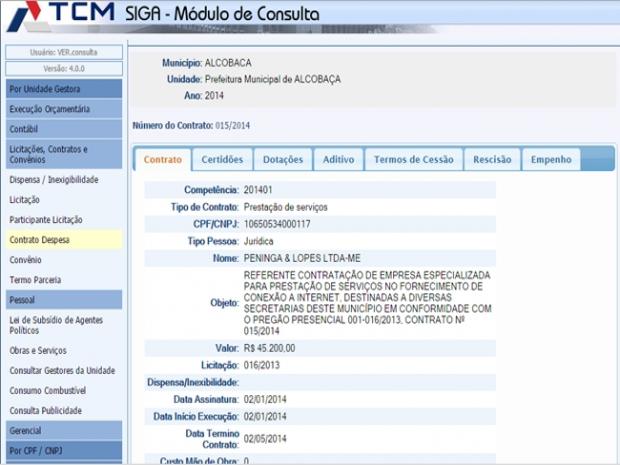This screenshot has width=620, height=465.
Task: Click the contract number 015/2014
Action: (232, 126)
